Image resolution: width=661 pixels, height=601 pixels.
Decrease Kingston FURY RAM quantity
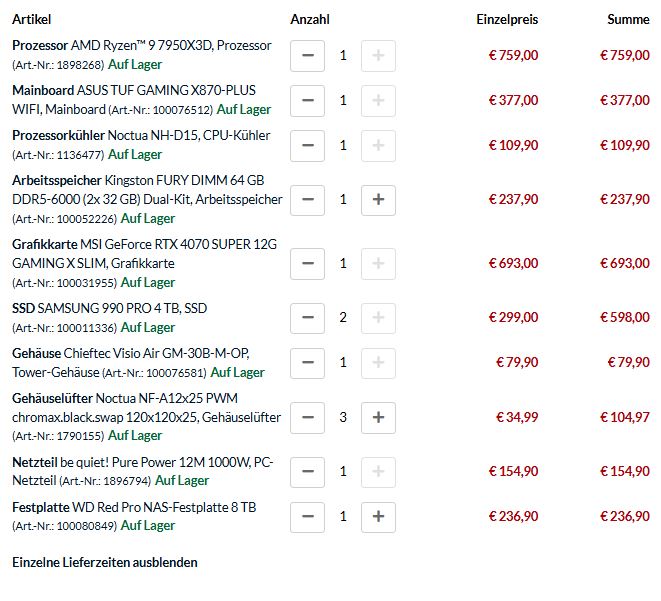[307, 199]
